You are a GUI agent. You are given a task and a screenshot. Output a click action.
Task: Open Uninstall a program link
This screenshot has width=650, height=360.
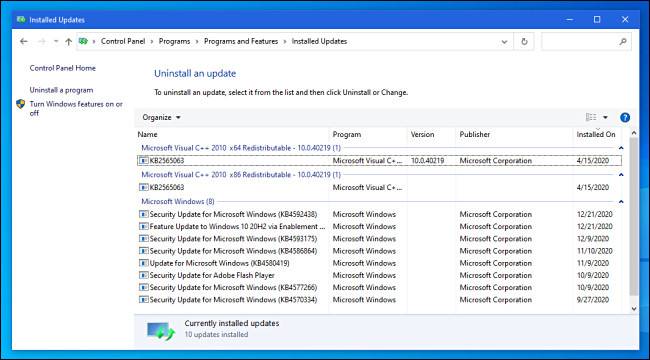coord(61,90)
